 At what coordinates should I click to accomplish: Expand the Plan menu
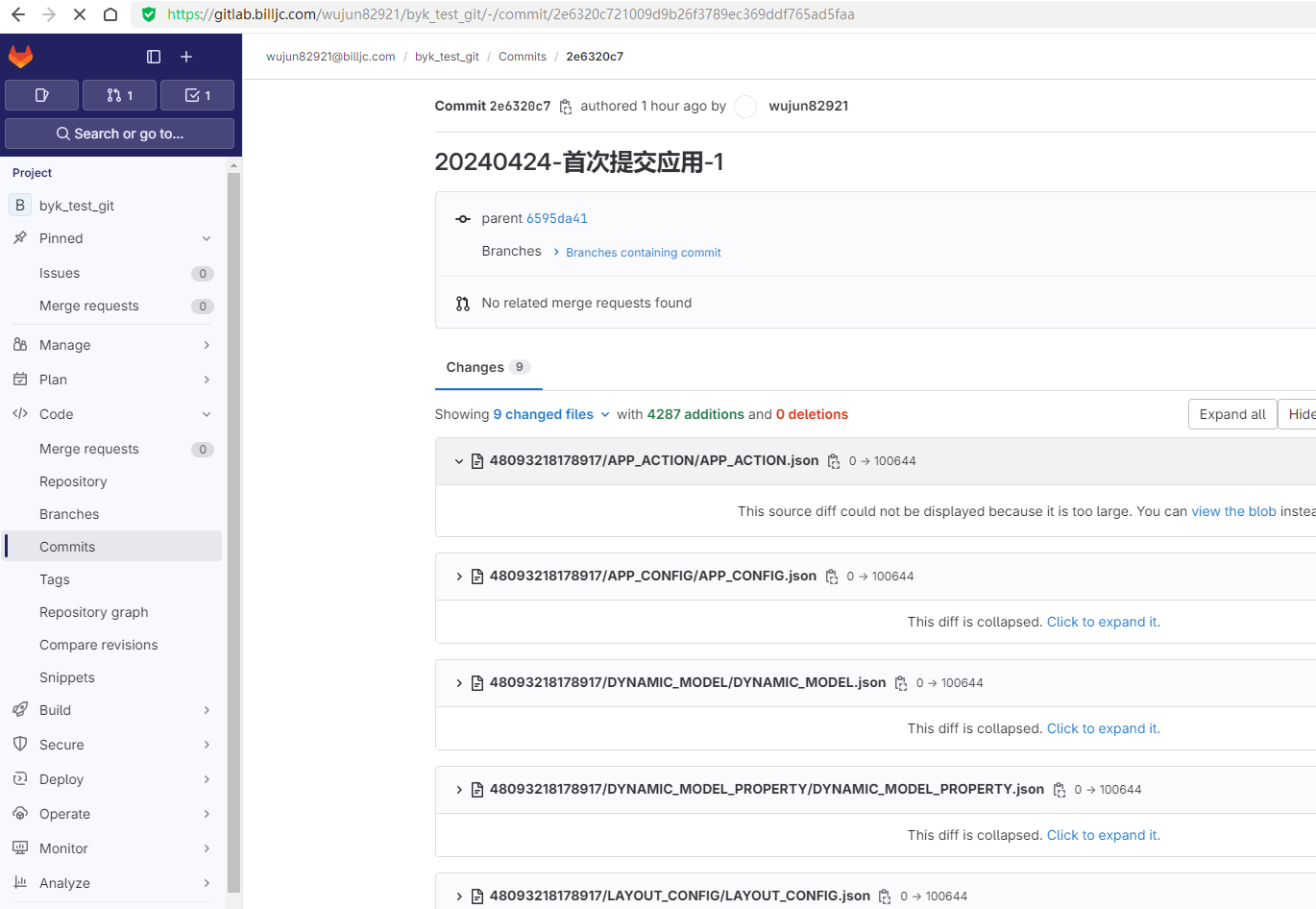coord(207,380)
